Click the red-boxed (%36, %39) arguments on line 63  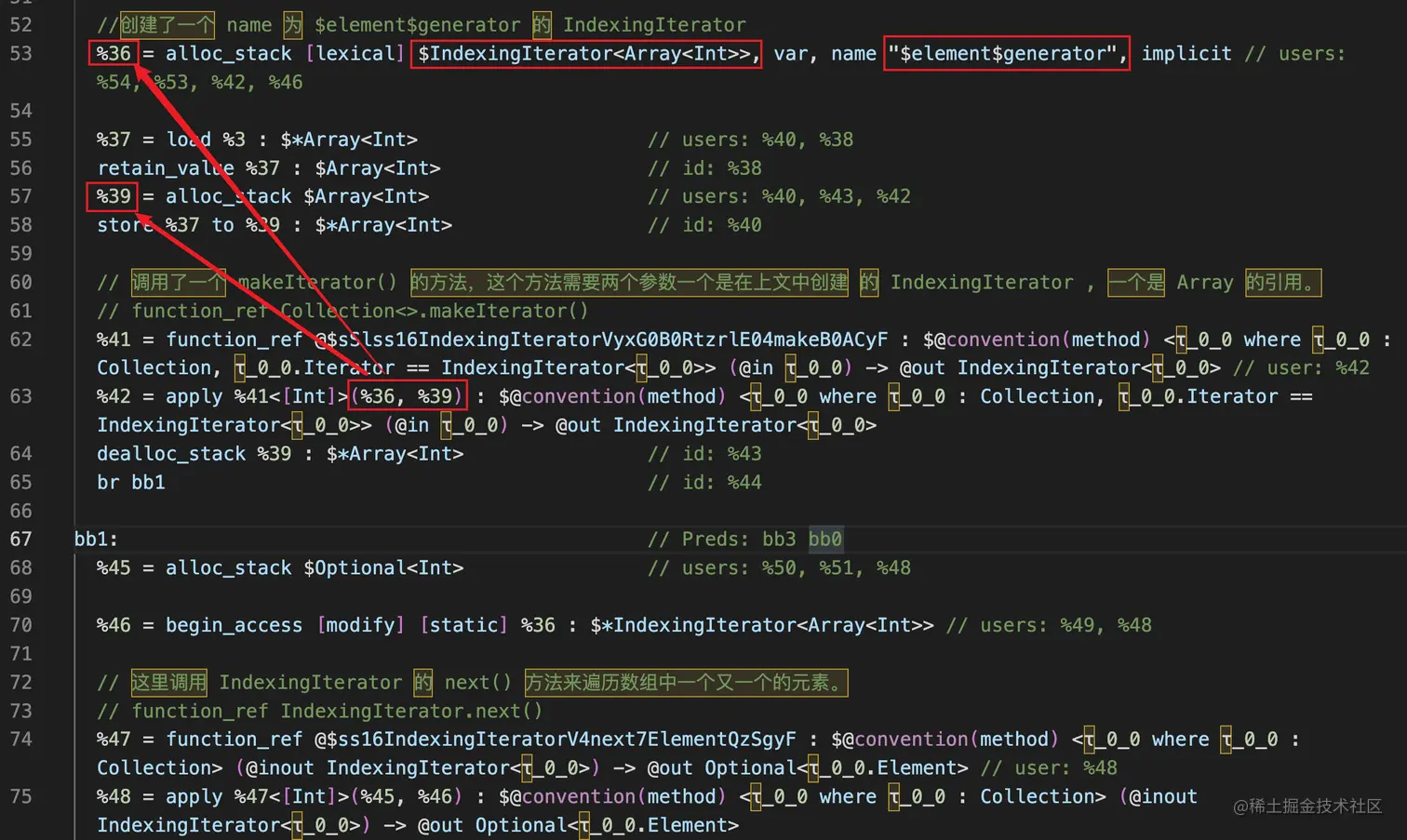point(407,395)
